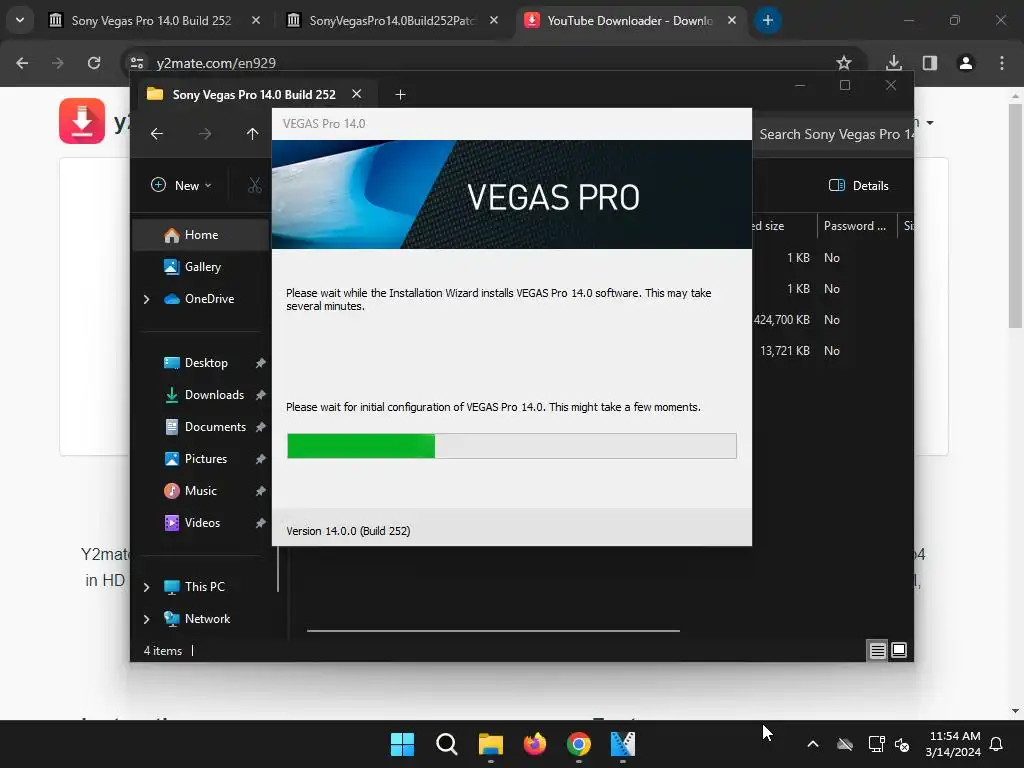This screenshot has width=1024, height=768.
Task: Open the volume muted tray icon
Action: pos(902,744)
